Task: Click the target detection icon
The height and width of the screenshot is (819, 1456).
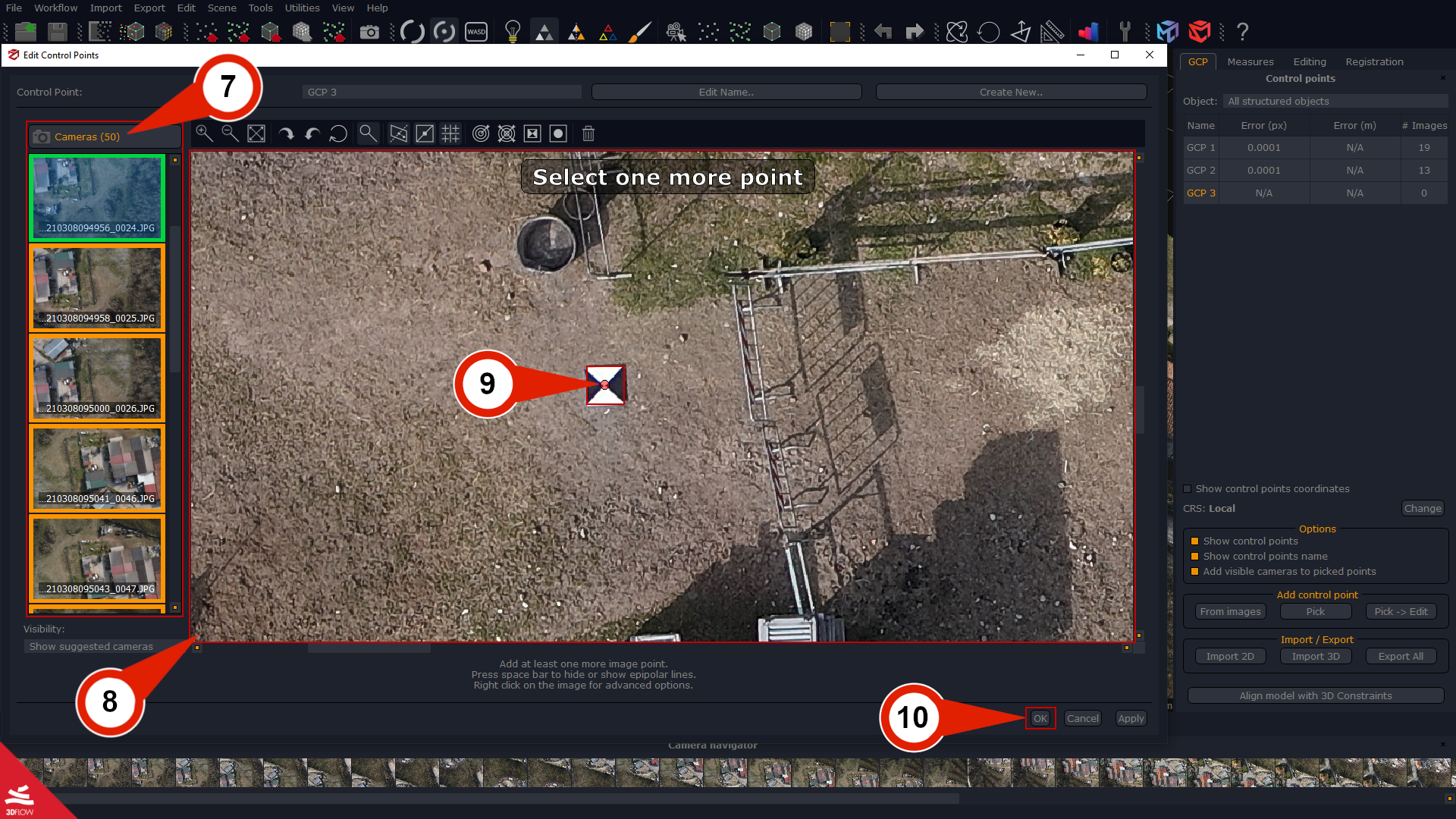Action: [x=481, y=133]
